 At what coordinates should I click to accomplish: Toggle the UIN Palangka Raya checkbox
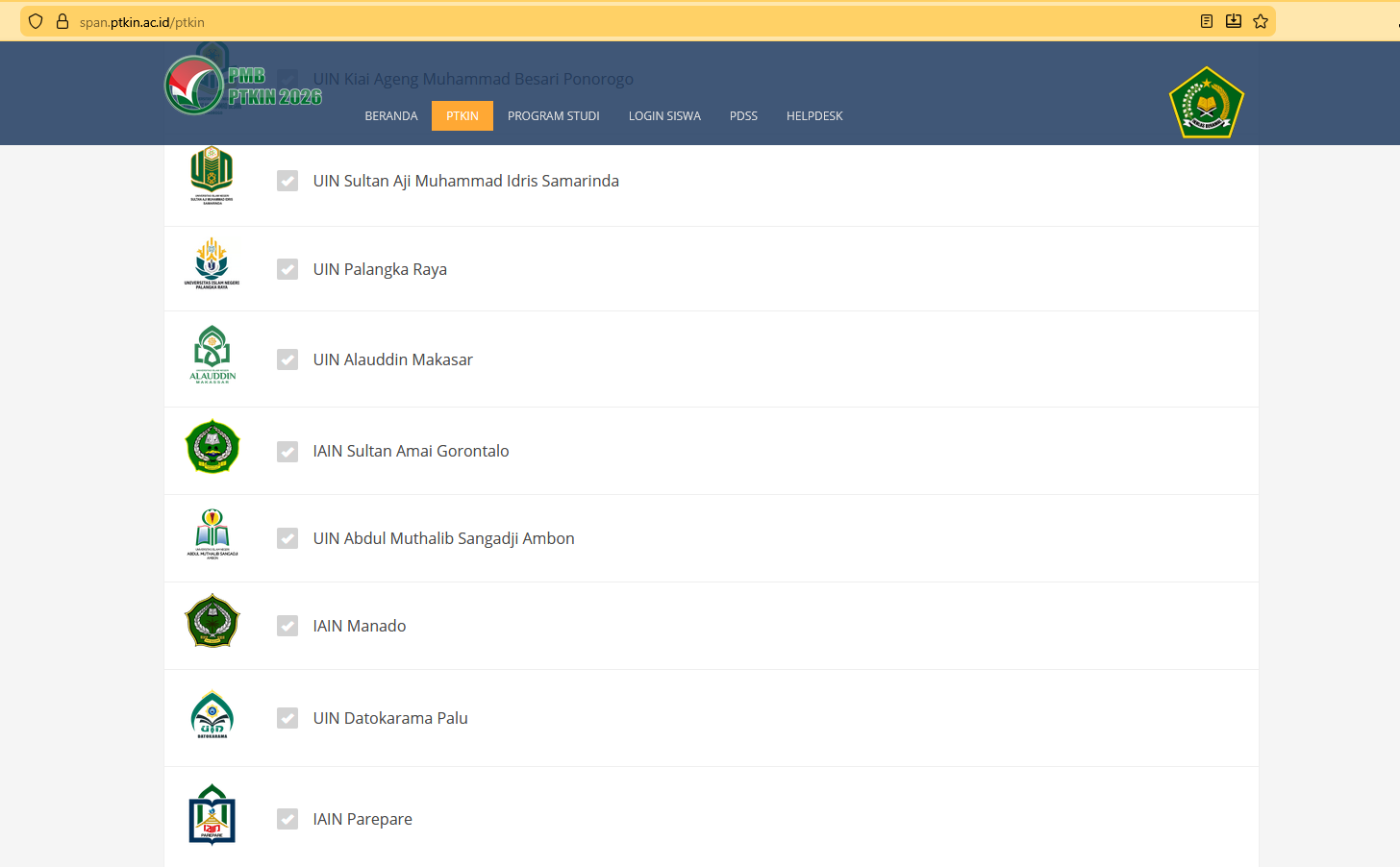pos(287,269)
